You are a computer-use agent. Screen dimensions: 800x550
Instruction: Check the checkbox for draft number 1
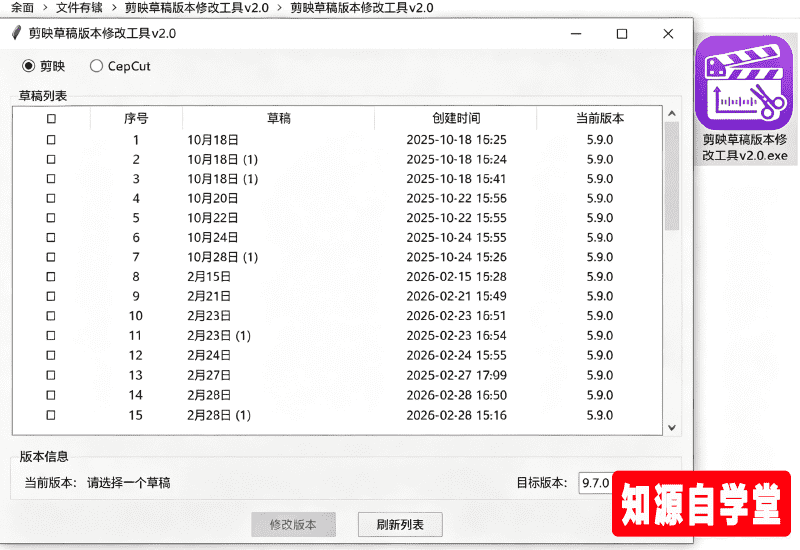point(51,139)
